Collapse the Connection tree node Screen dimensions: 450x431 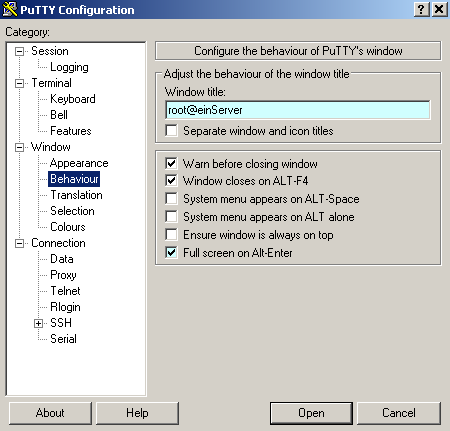[x=19, y=243]
